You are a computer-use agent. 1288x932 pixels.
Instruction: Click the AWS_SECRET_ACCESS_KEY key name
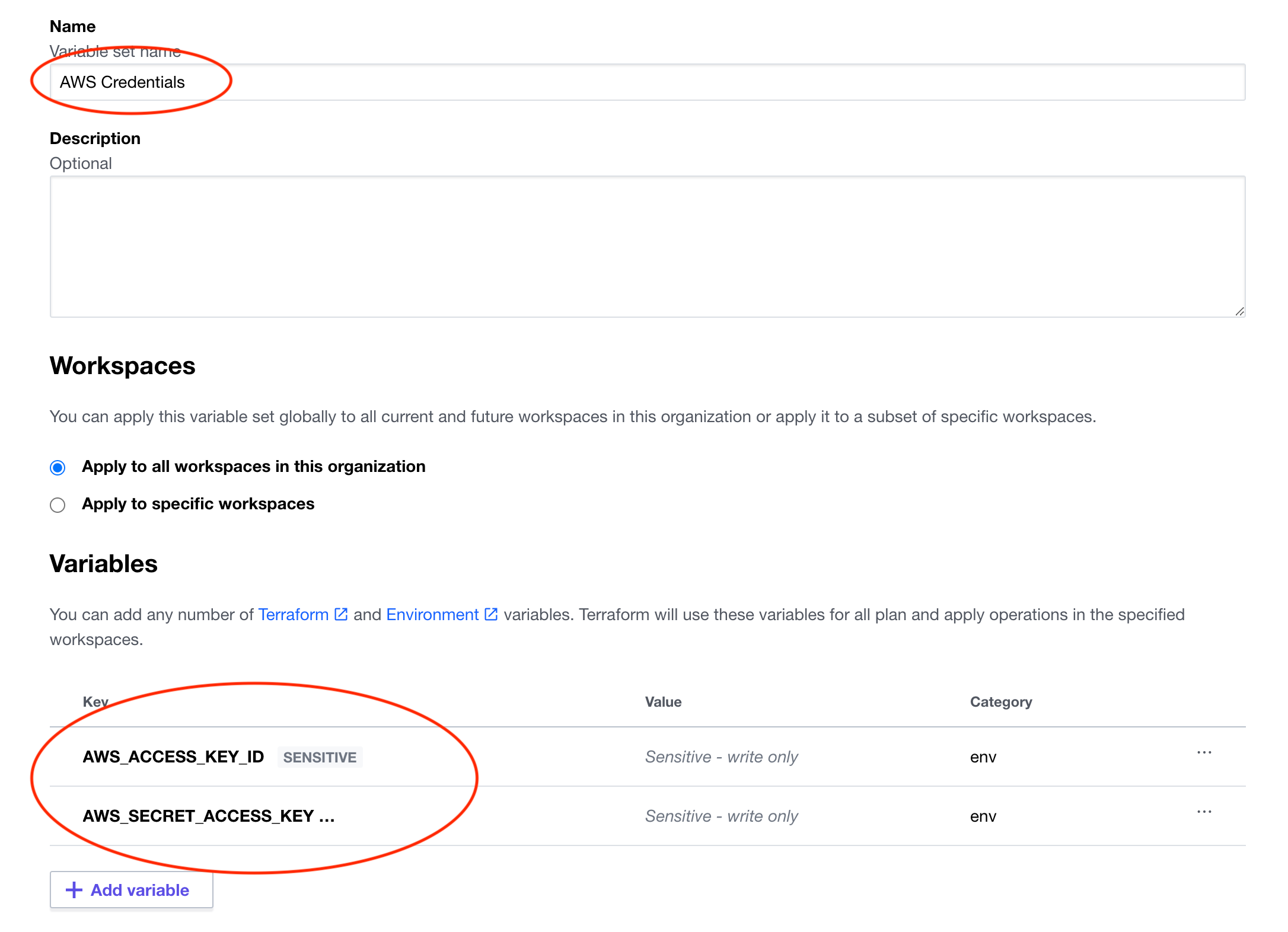(x=198, y=816)
